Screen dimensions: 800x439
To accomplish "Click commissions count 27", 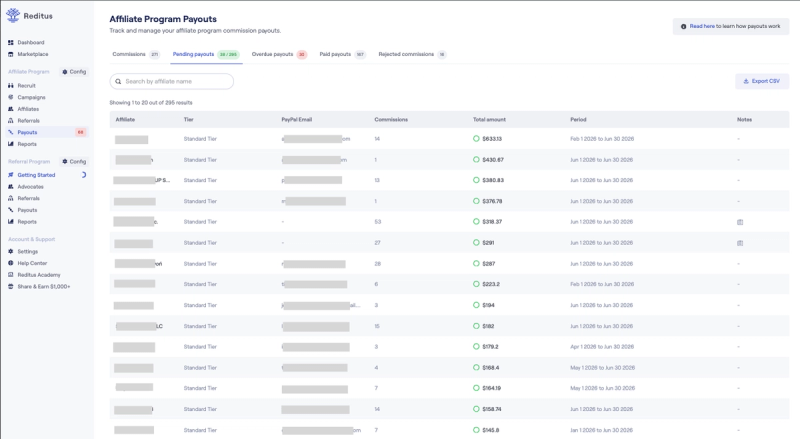I will tap(378, 243).
